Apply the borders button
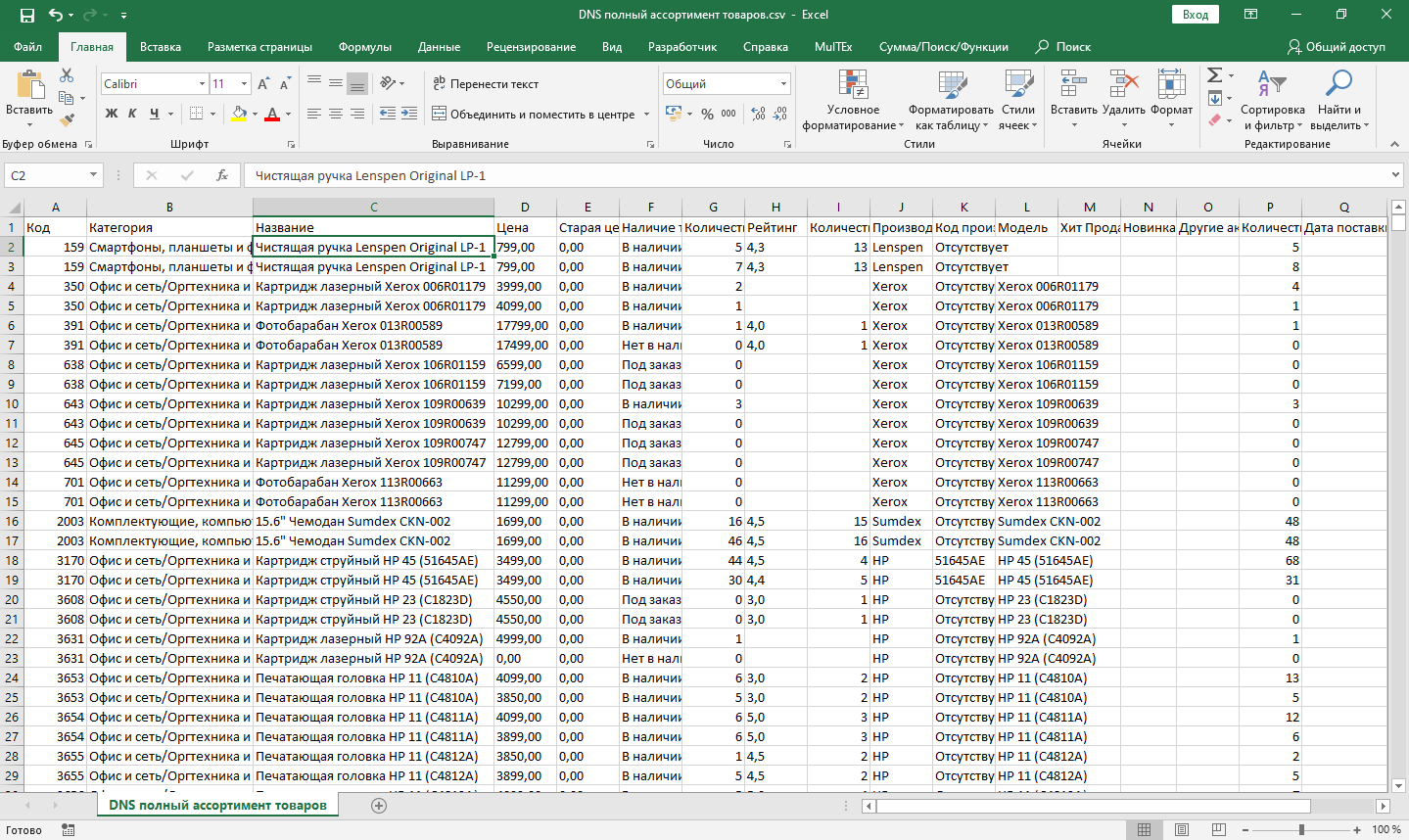The image size is (1409, 840). pyautogui.click(x=196, y=114)
